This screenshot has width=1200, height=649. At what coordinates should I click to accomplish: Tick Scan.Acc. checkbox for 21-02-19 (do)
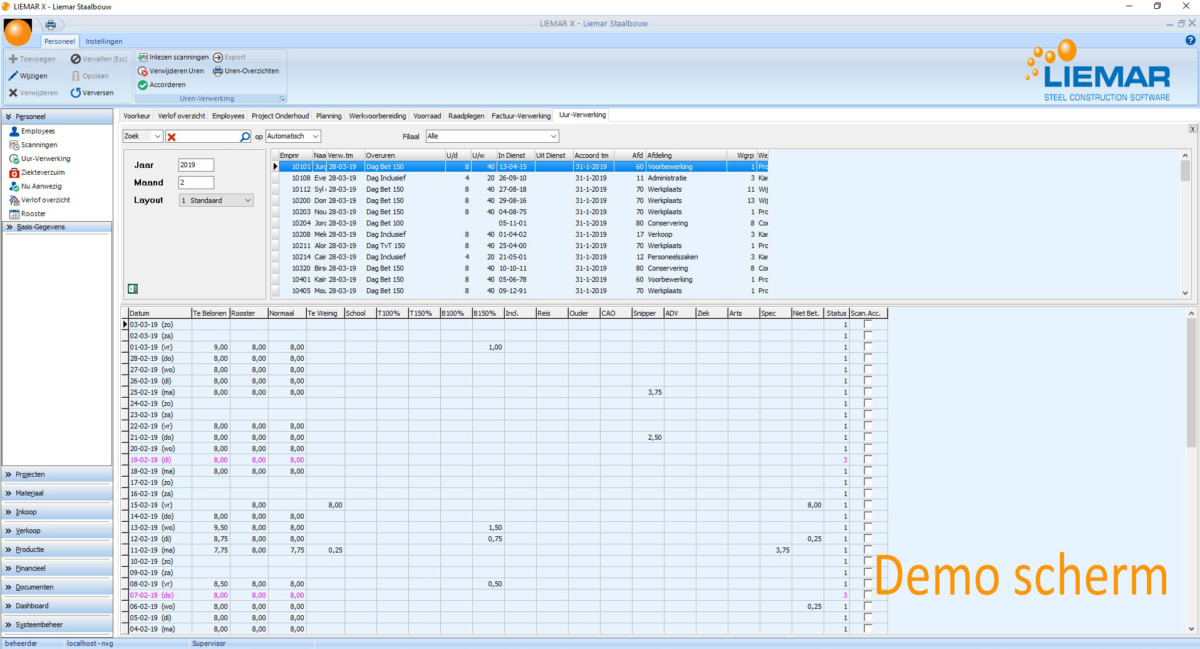(867, 437)
